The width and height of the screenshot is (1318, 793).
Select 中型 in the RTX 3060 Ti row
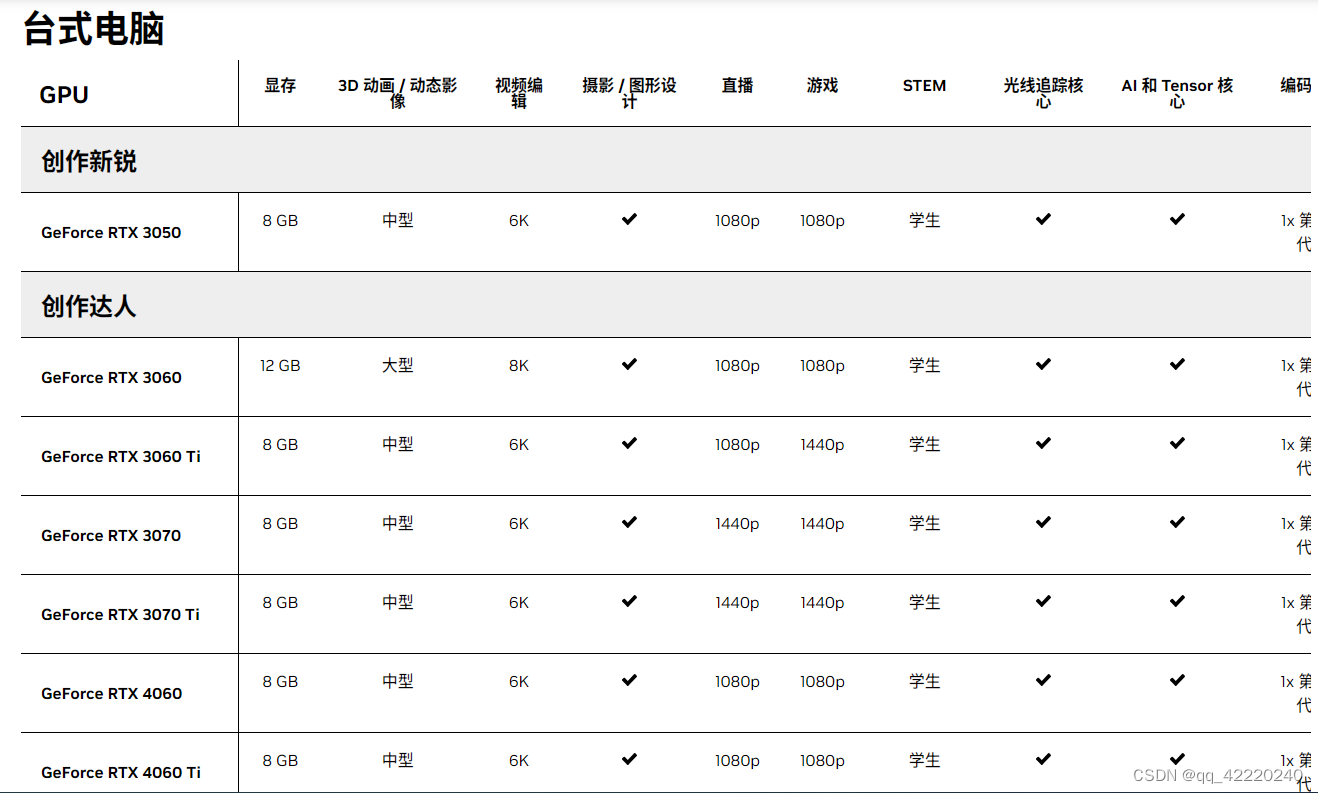tap(398, 445)
